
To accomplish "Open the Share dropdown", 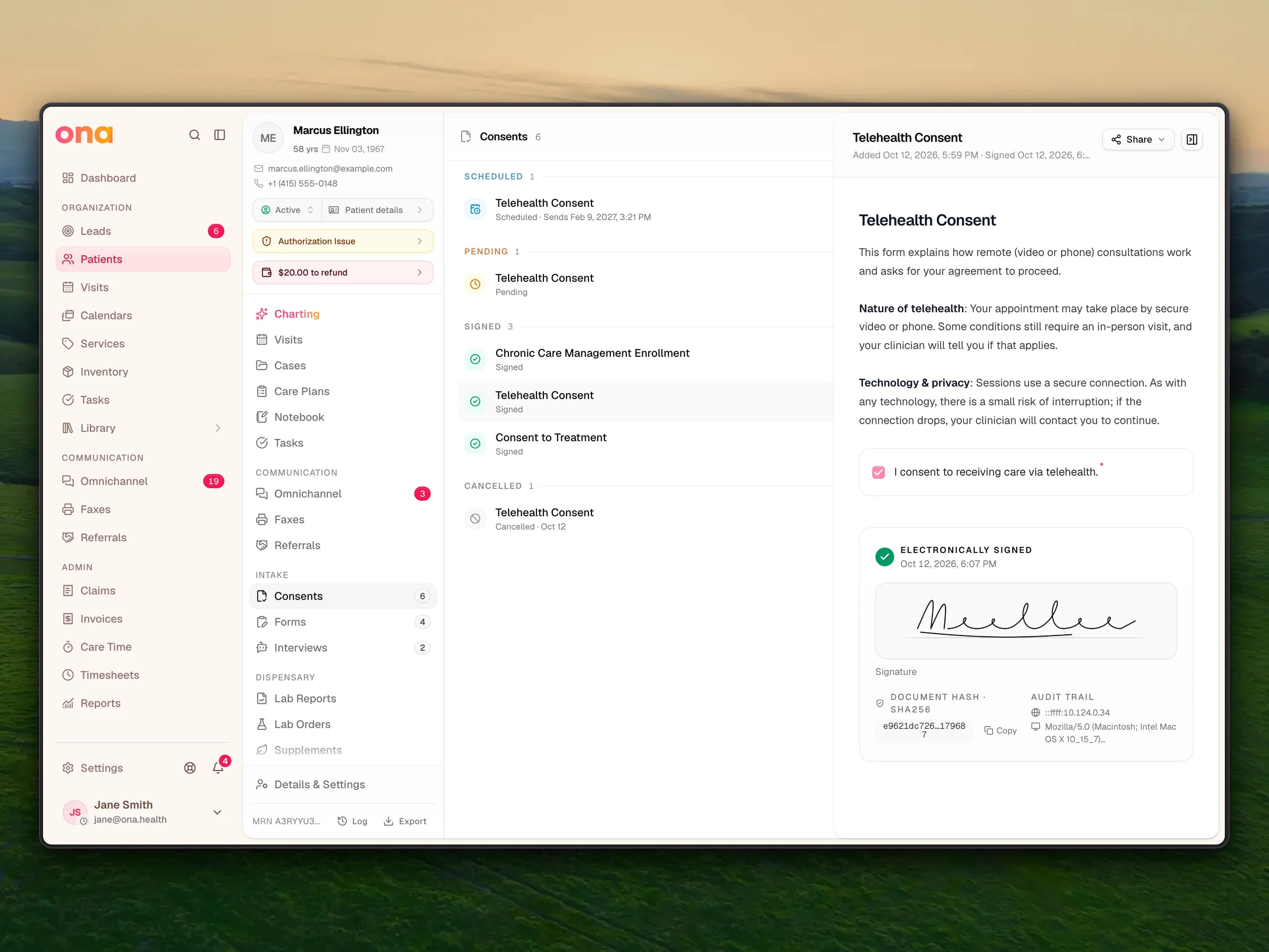I will 1138,140.
